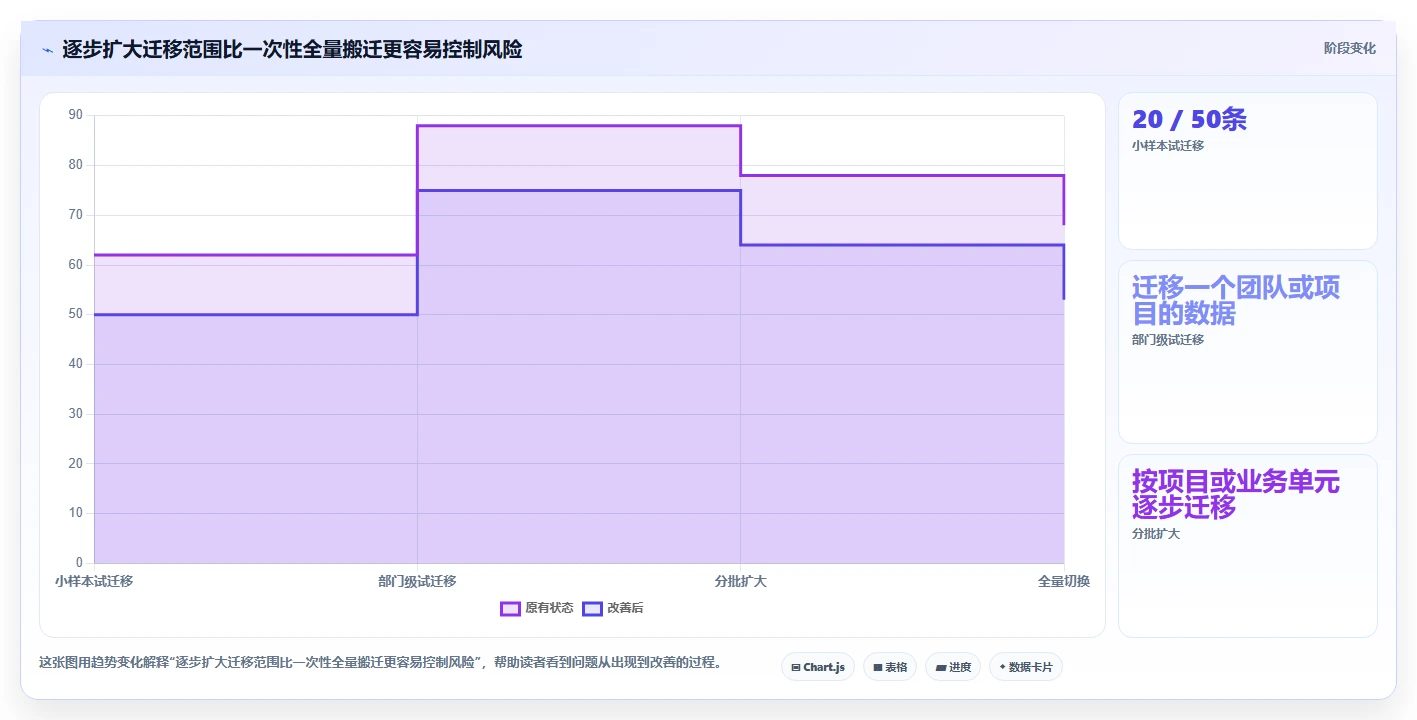Click the 分批扩大 x-axis label
The height and width of the screenshot is (720, 1417).
point(740,581)
